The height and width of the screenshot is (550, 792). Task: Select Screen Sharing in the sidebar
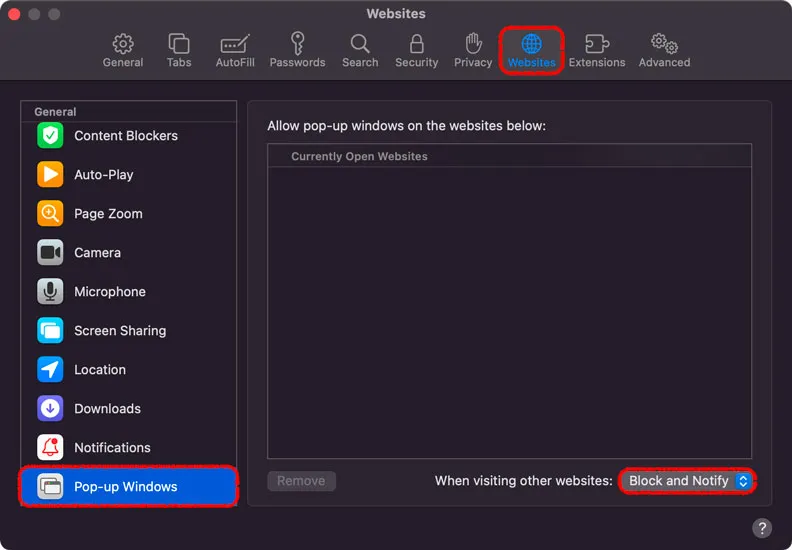tap(129, 330)
